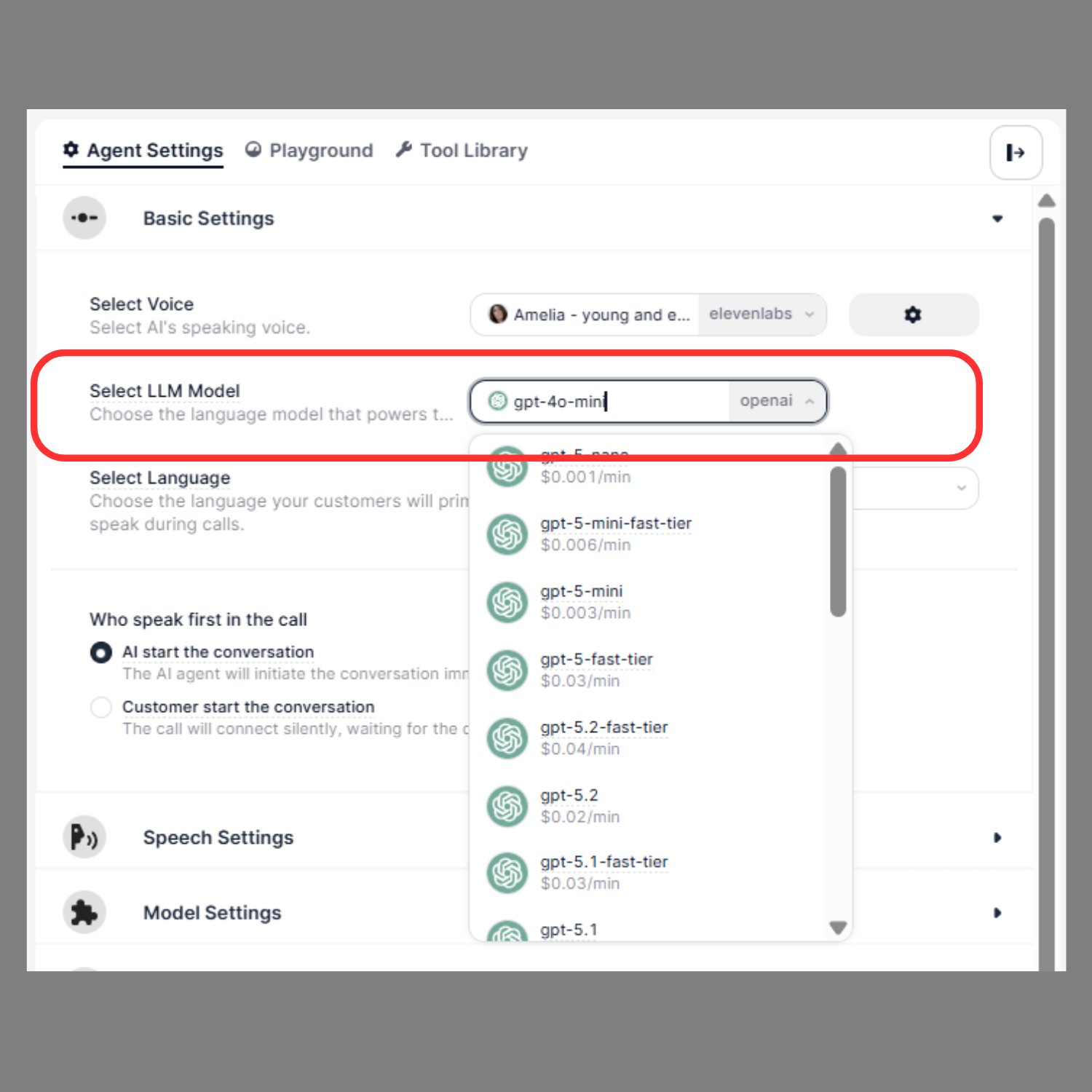Select AI start the conversation radio
Screen dimensions: 1092x1092
[x=101, y=652]
